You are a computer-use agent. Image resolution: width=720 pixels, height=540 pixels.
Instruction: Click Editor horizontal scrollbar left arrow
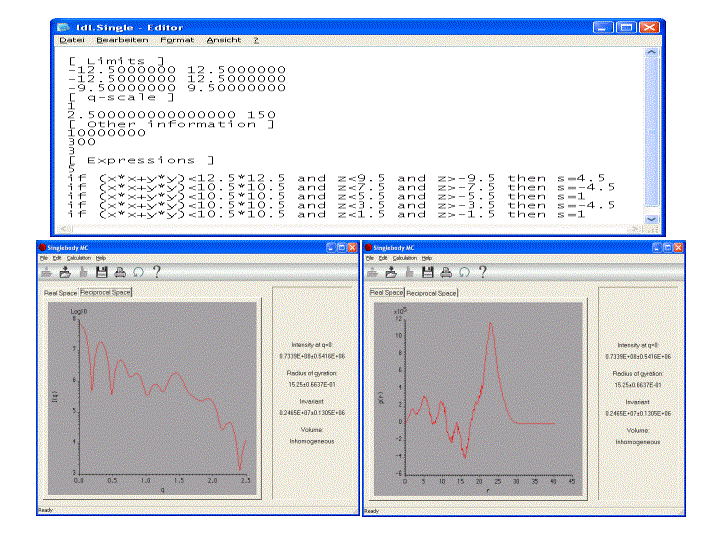point(65,229)
